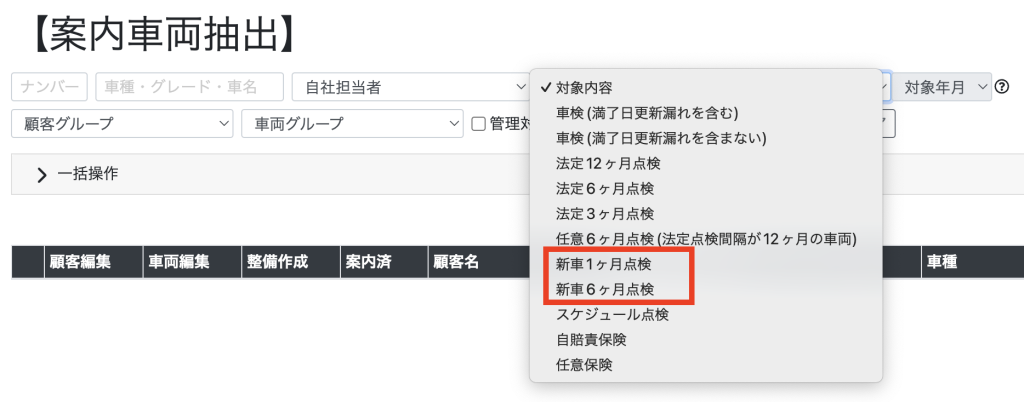Click the ナンバー input field

tap(49, 88)
